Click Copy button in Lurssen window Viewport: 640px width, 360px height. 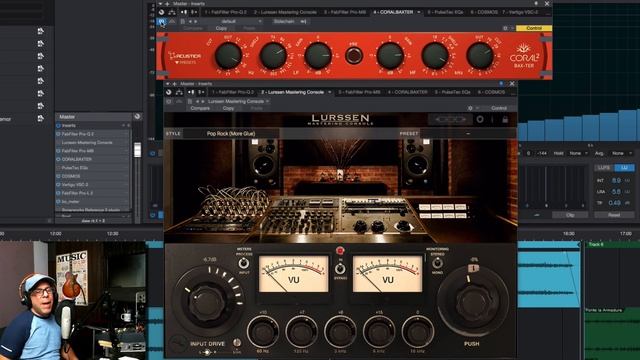(228, 108)
